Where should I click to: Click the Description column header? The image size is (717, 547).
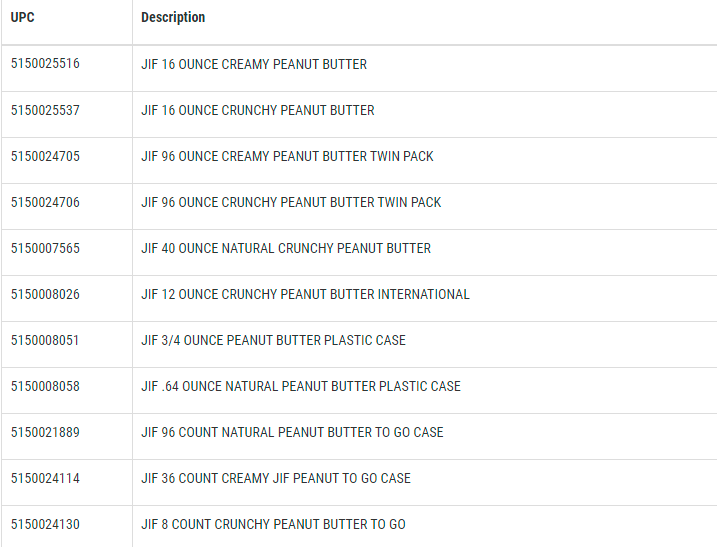[x=173, y=18]
